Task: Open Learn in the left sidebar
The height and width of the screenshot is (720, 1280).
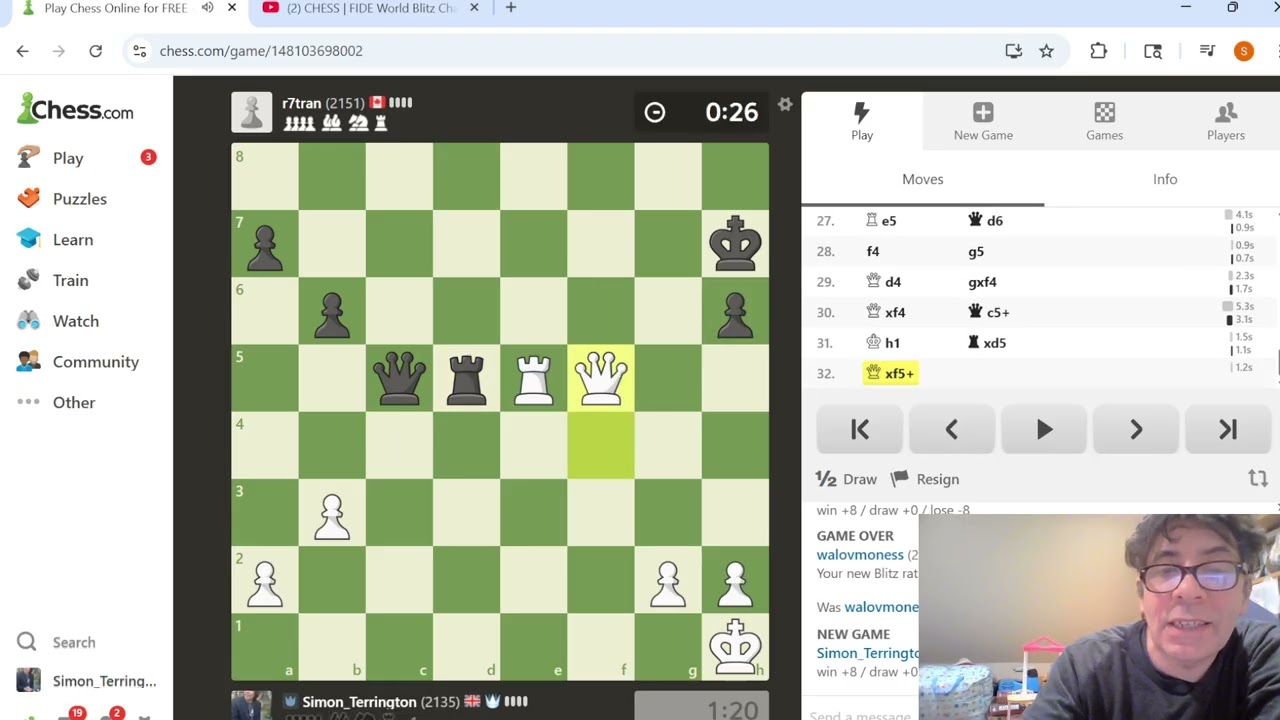Action: click(73, 240)
